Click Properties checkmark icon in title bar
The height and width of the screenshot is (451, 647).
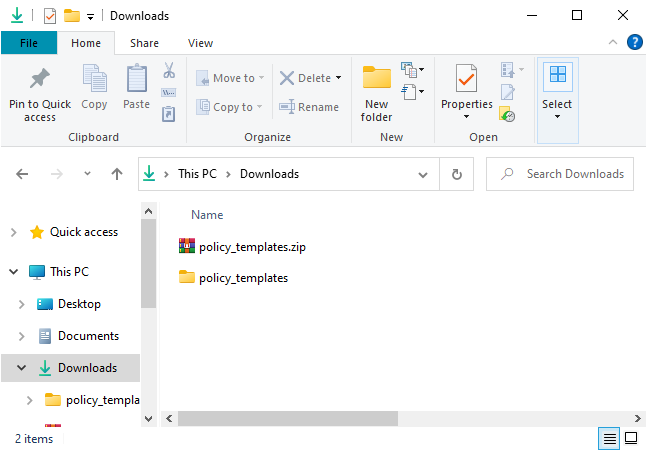tap(50, 16)
